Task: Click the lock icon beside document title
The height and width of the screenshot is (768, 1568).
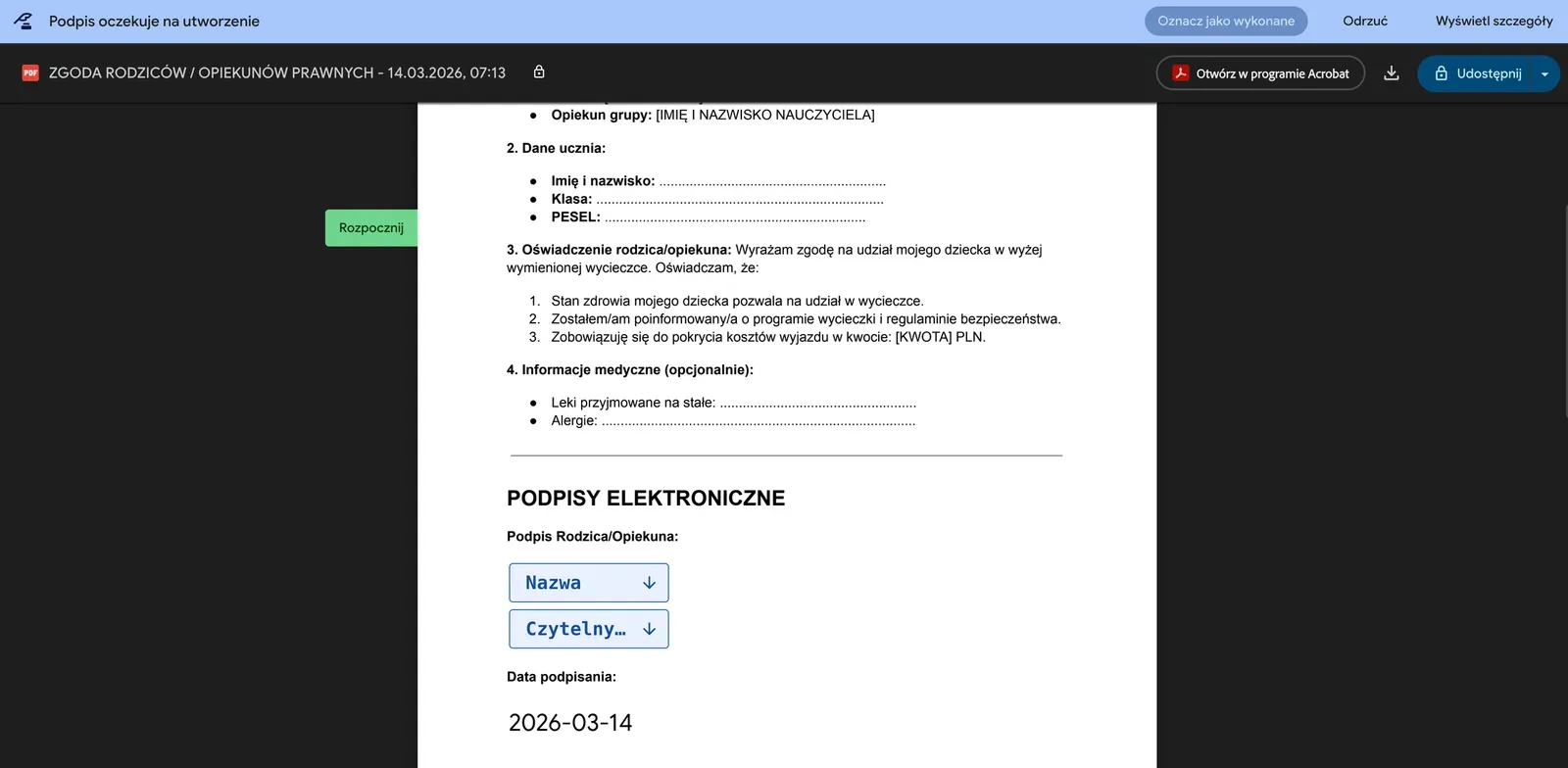Action: (539, 72)
